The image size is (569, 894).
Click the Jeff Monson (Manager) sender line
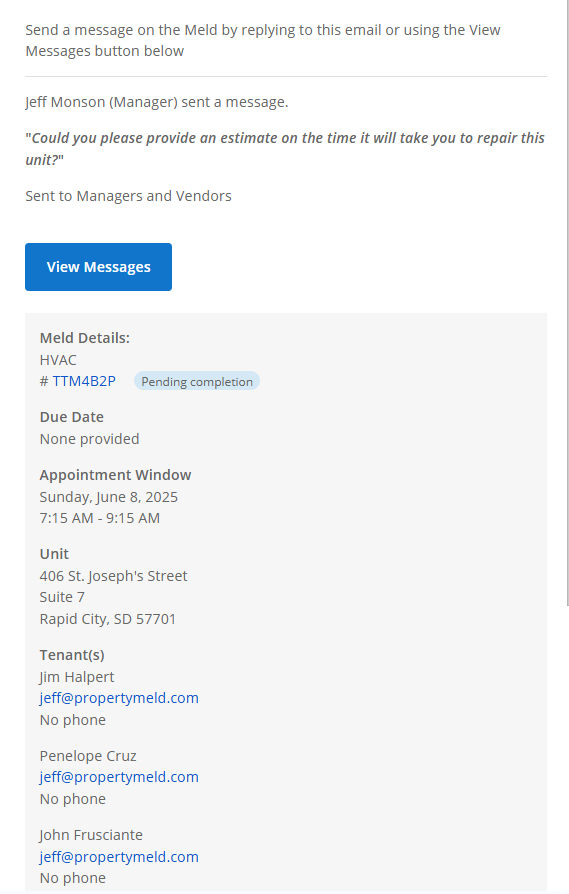[157, 101]
